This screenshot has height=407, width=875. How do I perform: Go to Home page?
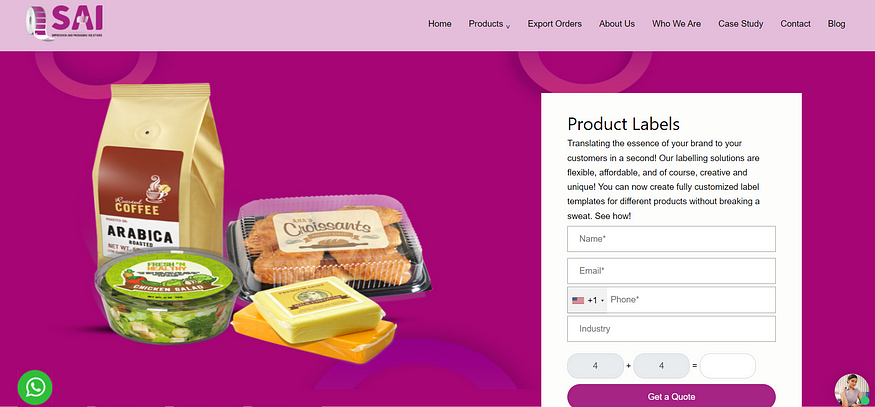[x=440, y=24]
